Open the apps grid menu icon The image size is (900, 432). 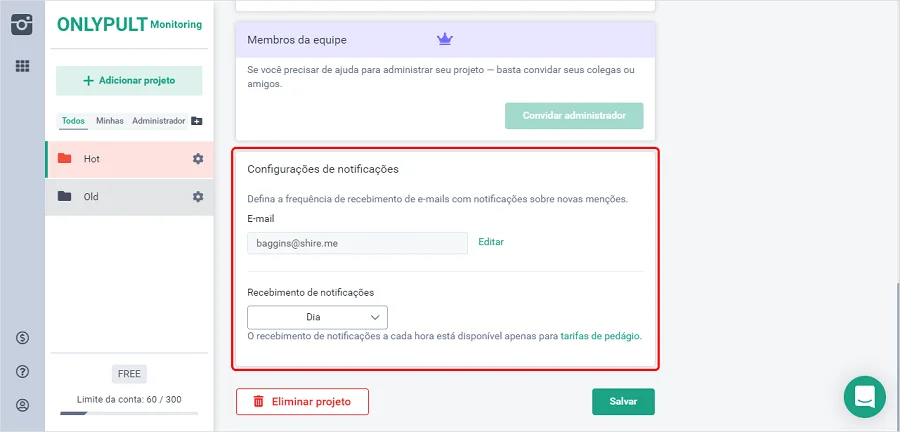pos(22,66)
